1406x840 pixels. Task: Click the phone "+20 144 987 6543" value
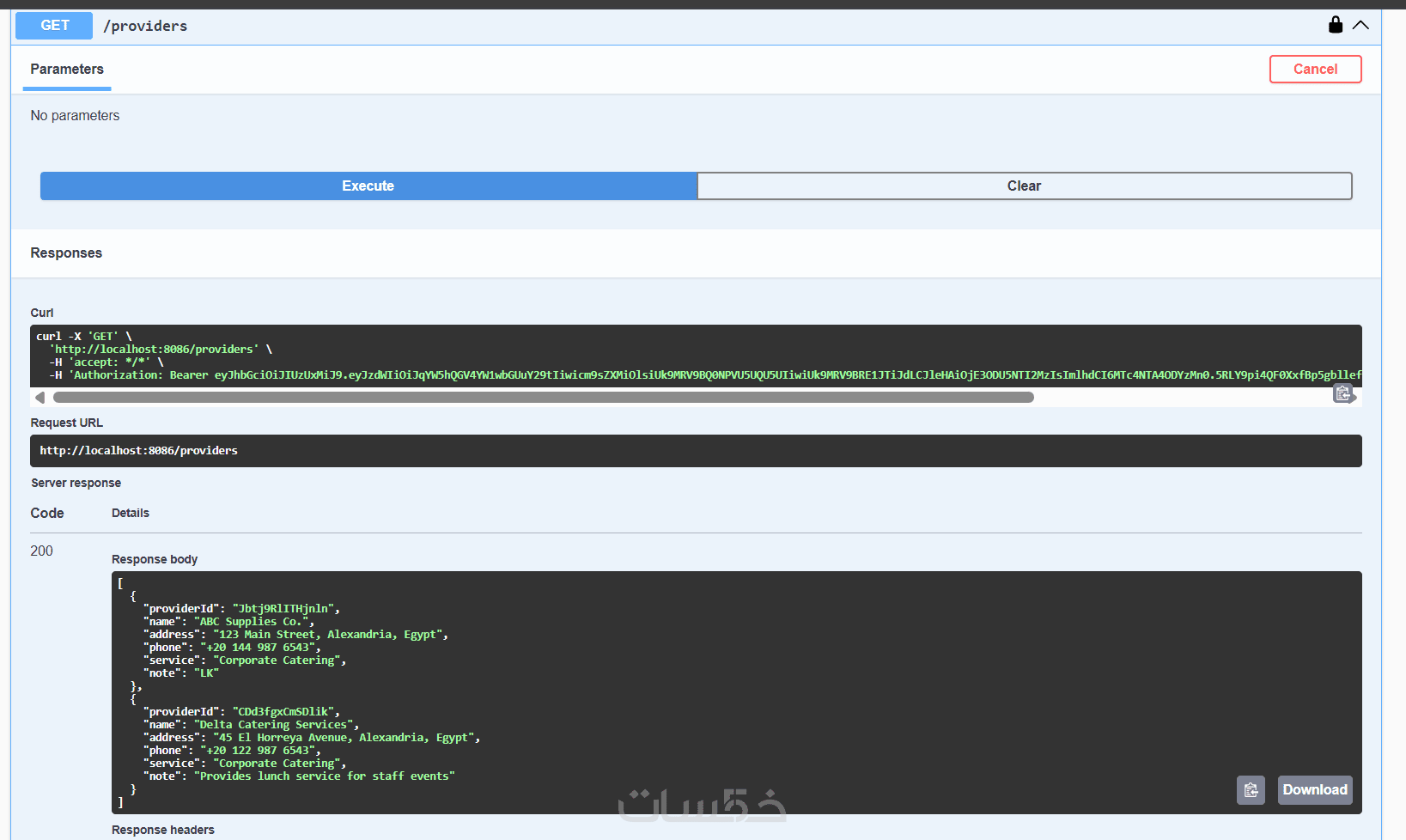[x=258, y=648]
